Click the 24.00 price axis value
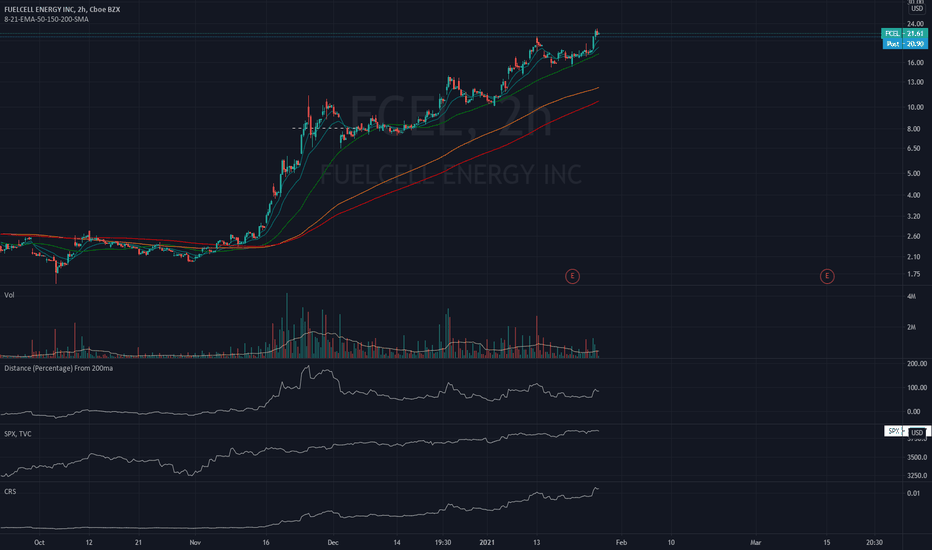Screen dimensions: 932x550 click(x=915, y=24)
